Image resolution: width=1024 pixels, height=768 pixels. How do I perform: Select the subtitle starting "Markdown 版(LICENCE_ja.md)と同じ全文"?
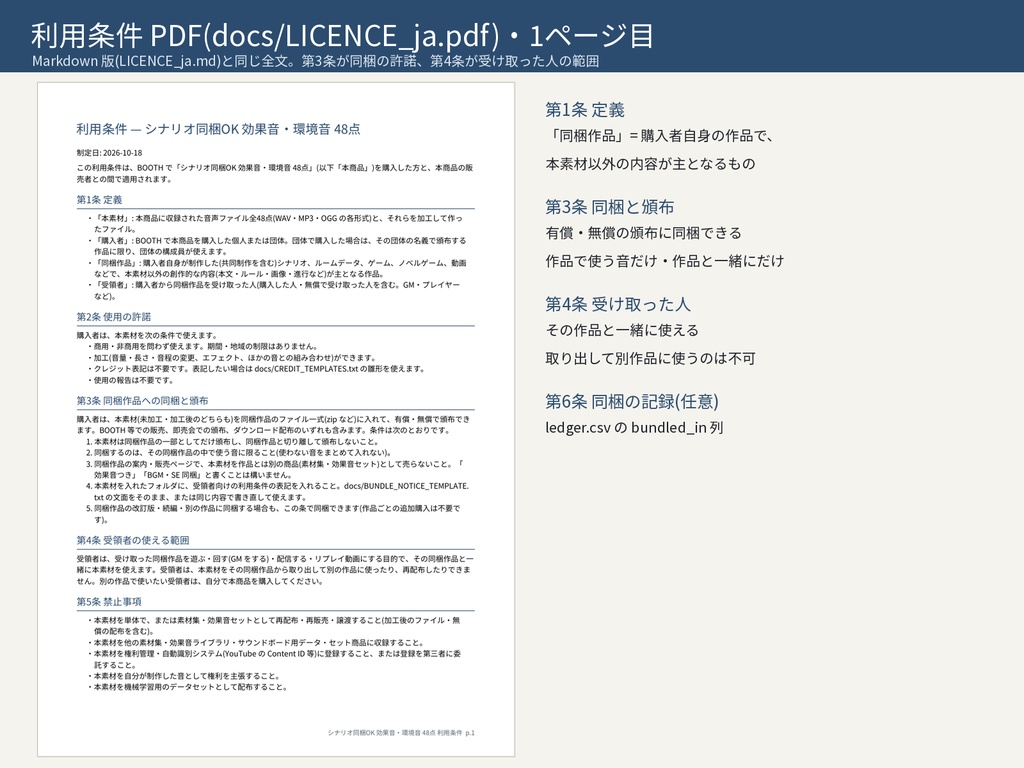pyautogui.click(x=315, y=61)
